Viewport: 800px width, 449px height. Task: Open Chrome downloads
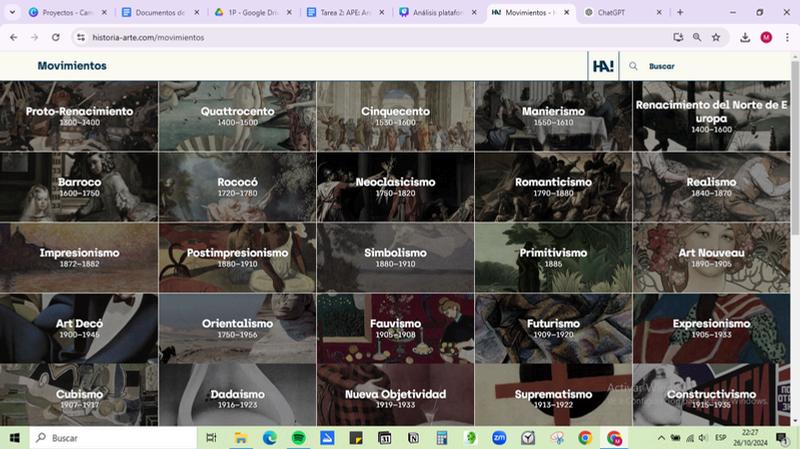tap(745, 37)
